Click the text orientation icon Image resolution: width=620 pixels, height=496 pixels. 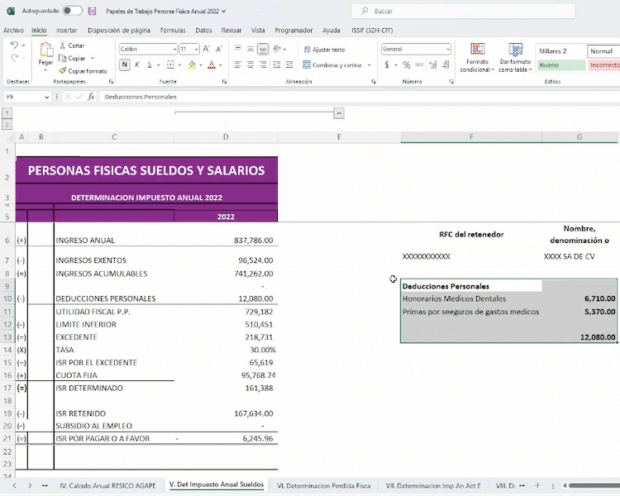coord(277,49)
